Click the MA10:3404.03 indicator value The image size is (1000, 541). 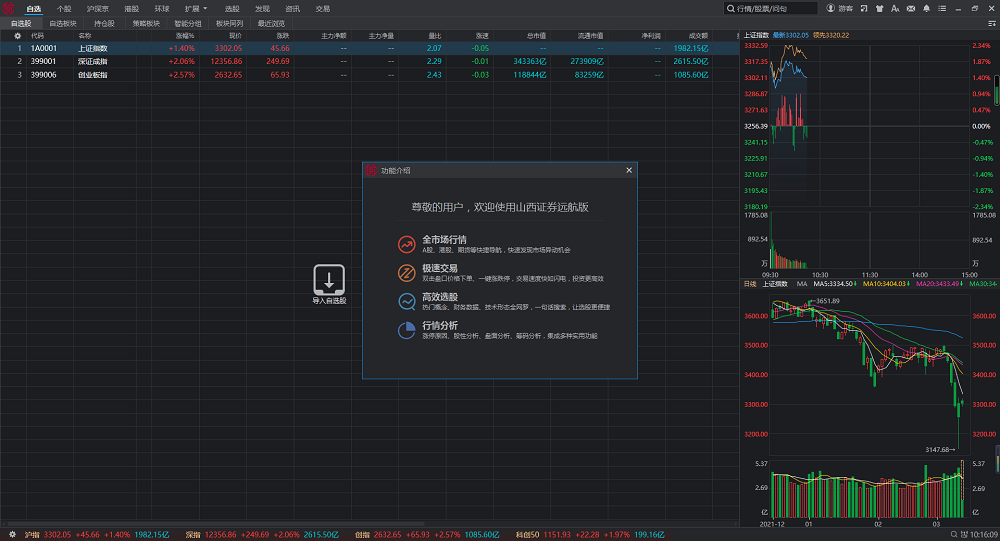coord(887,284)
